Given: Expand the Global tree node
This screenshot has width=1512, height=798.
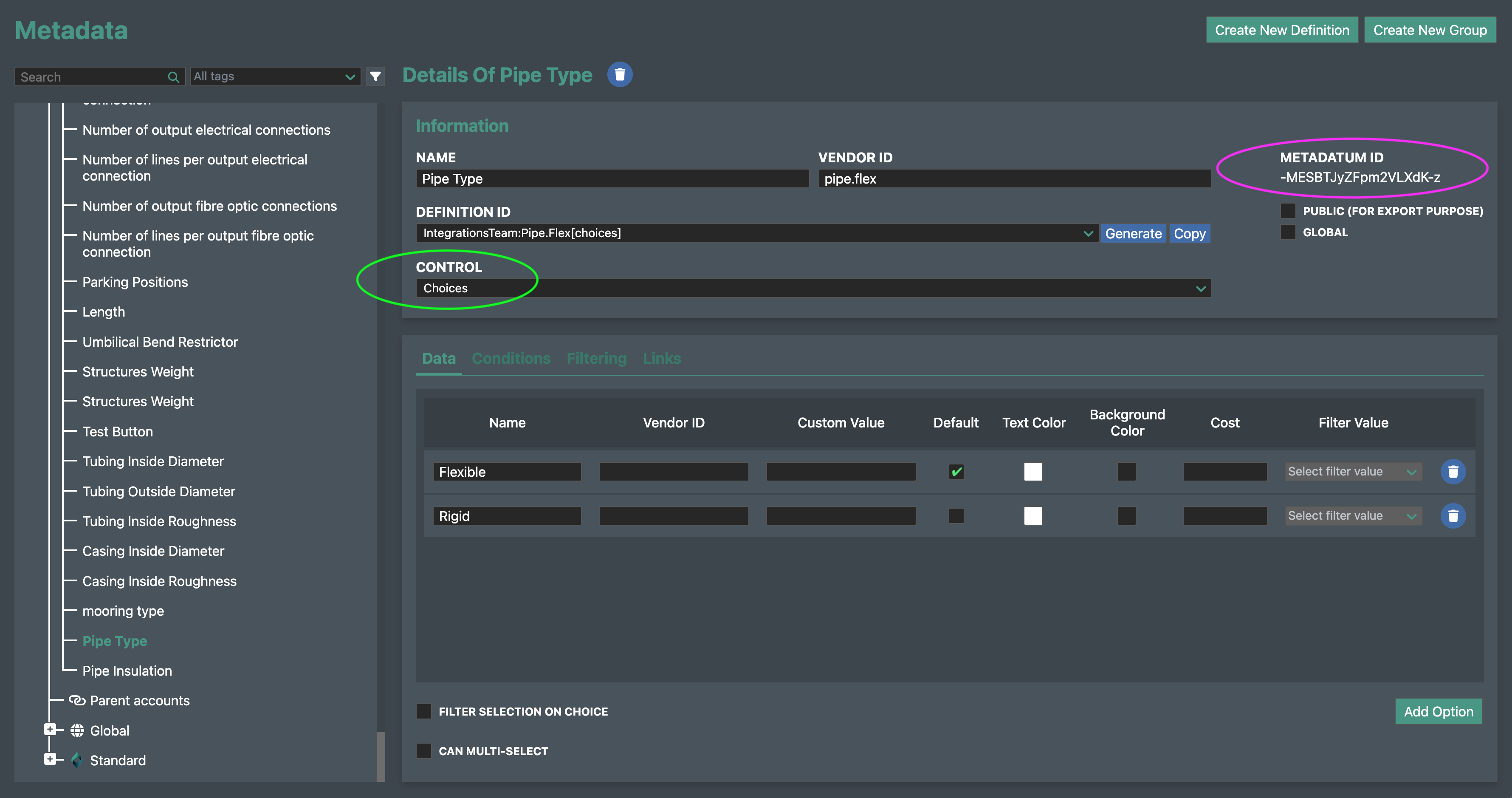Looking at the screenshot, I should 50,729.
